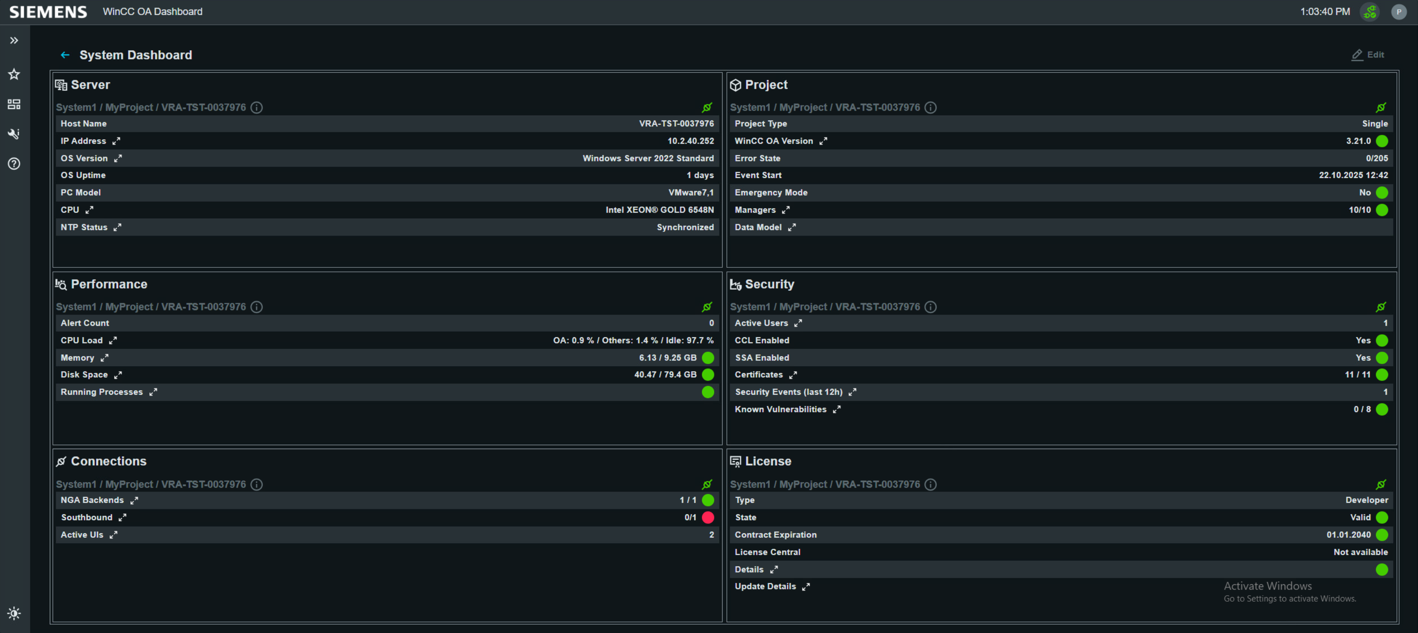Click the Edit dashboard button
This screenshot has width=1418, height=633.
pyautogui.click(x=1368, y=55)
